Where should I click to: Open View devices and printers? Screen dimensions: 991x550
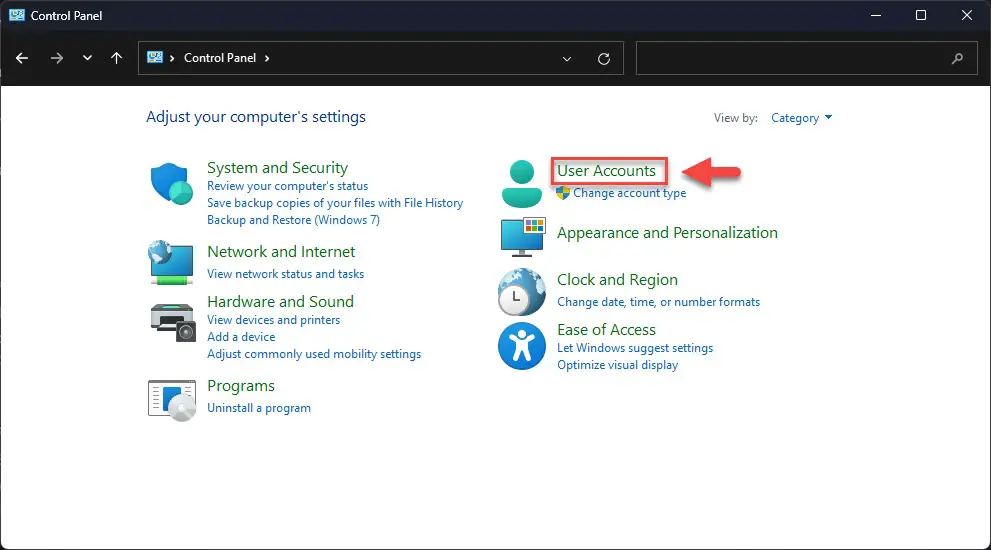(x=273, y=320)
